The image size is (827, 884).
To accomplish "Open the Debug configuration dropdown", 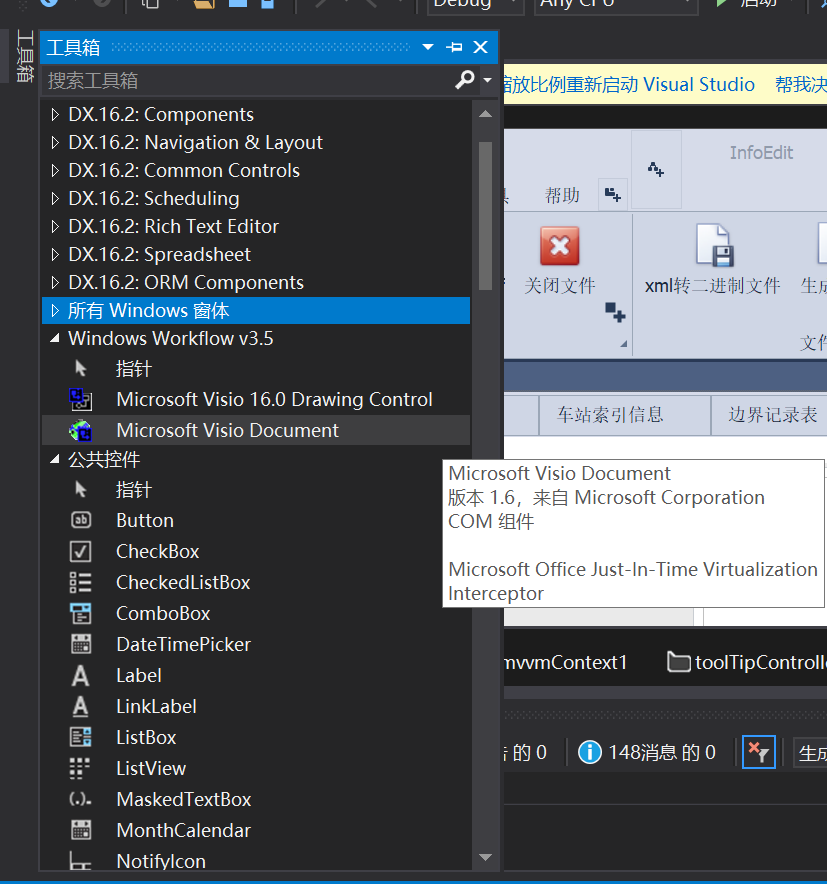I will (475, 5).
